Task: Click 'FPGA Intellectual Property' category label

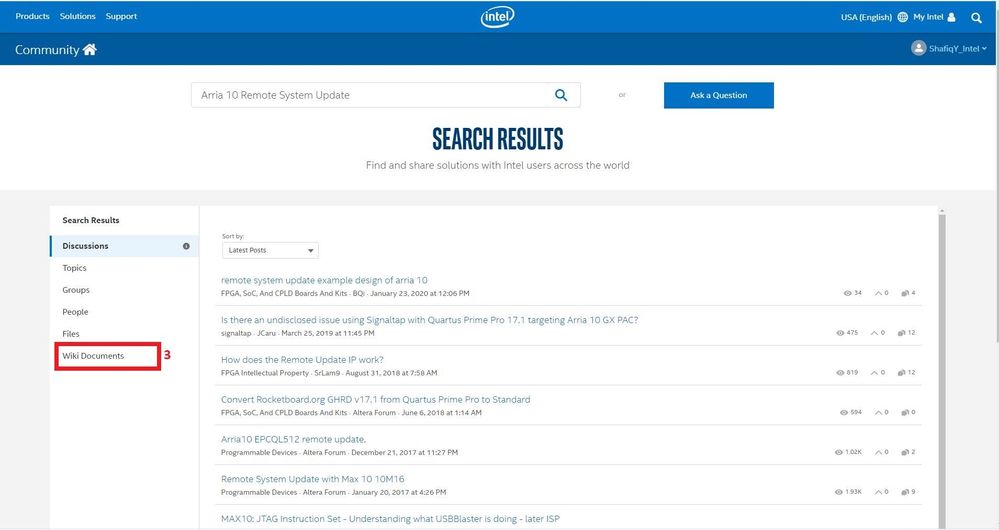Action: click(264, 373)
